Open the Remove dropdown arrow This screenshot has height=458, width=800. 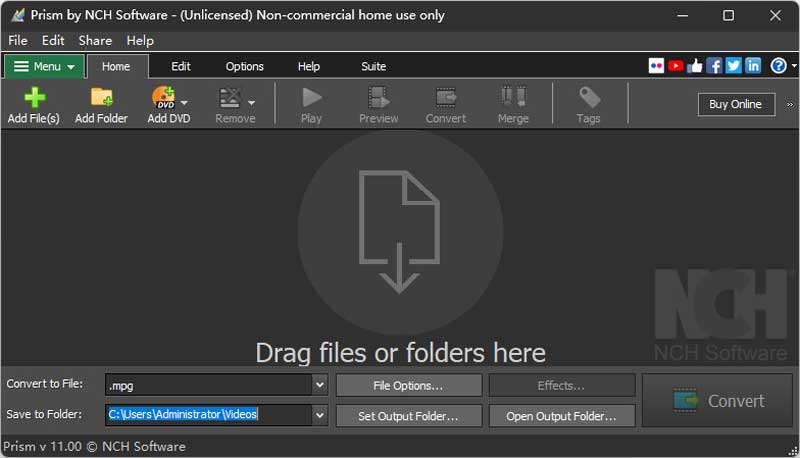252,103
